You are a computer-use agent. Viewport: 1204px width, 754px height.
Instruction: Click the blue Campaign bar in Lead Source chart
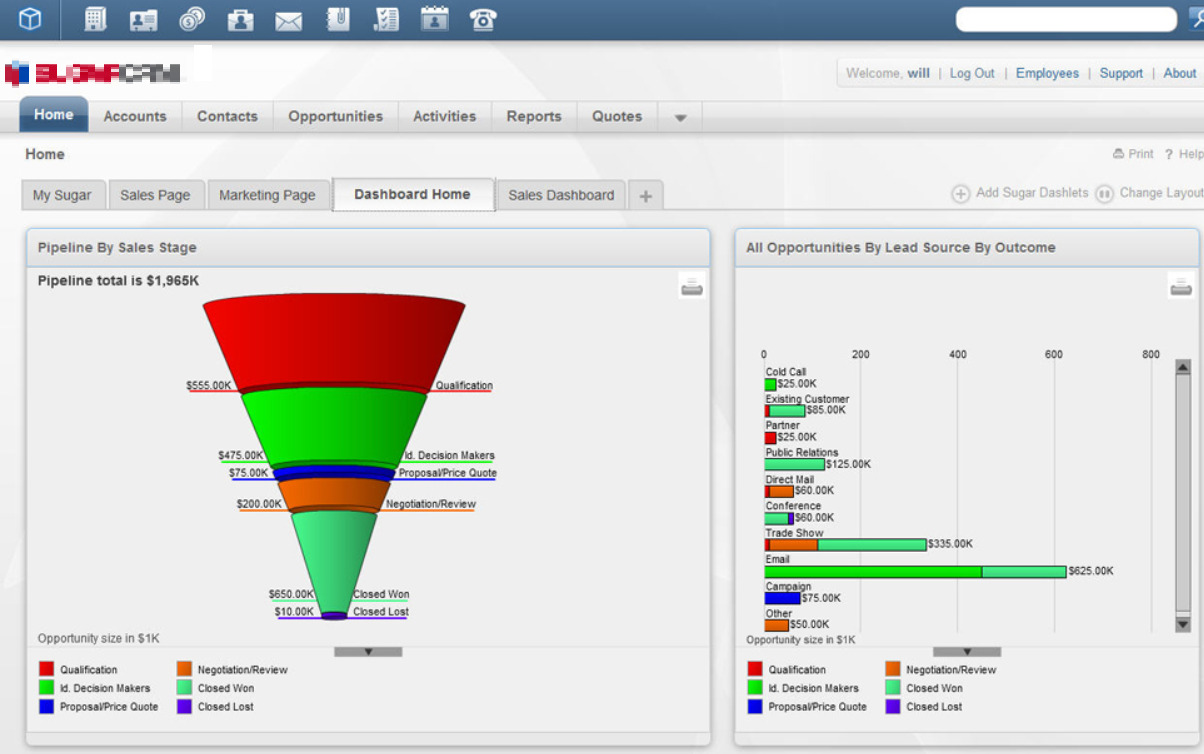tap(783, 598)
